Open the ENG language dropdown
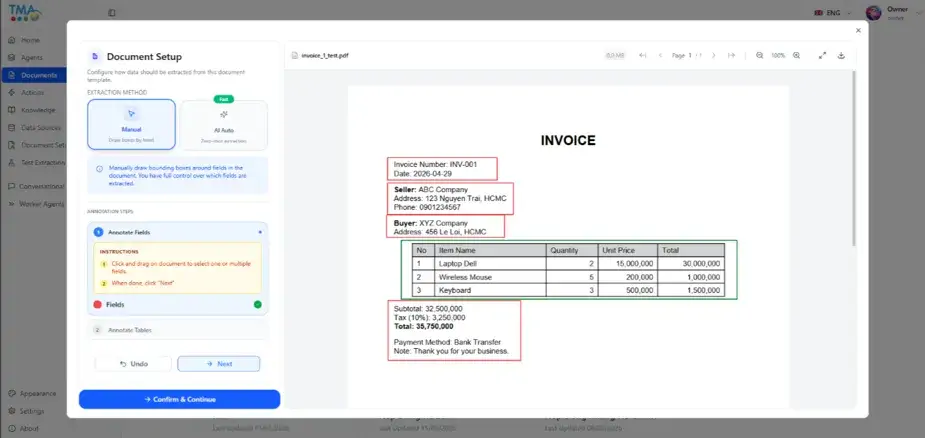The width and height of the screenshot is (925, 438). pos(833,12)
